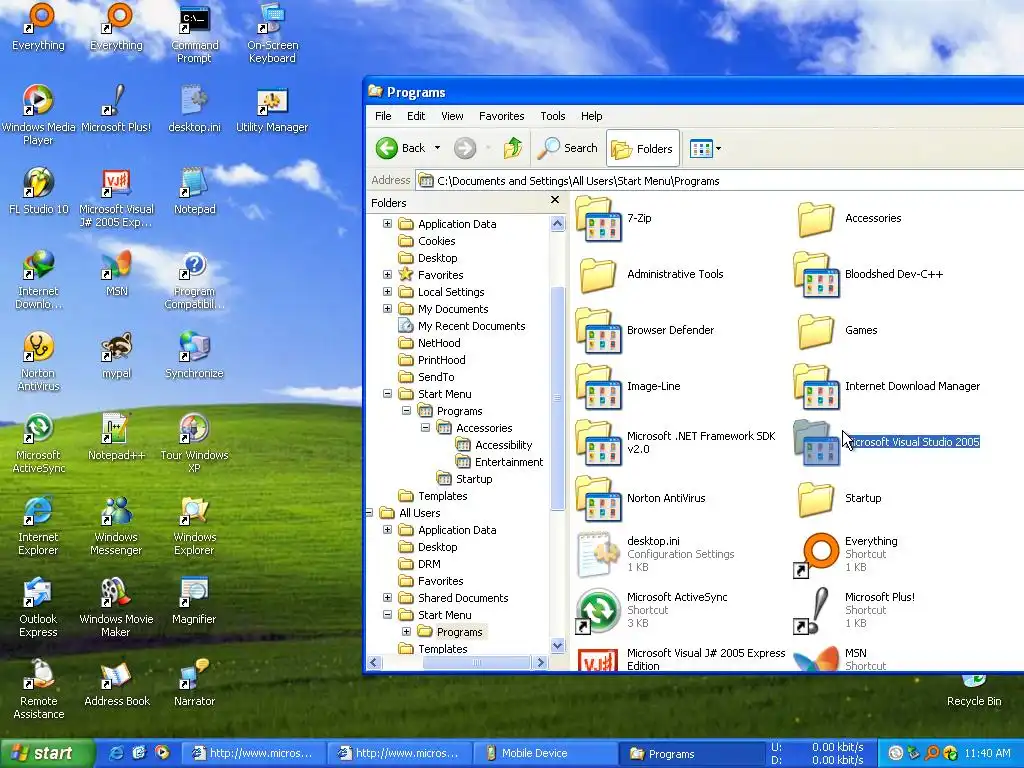Open Windows Media Player desktop icon
Viewport: 1024px width, 768px height.
[x=39, y=115]
